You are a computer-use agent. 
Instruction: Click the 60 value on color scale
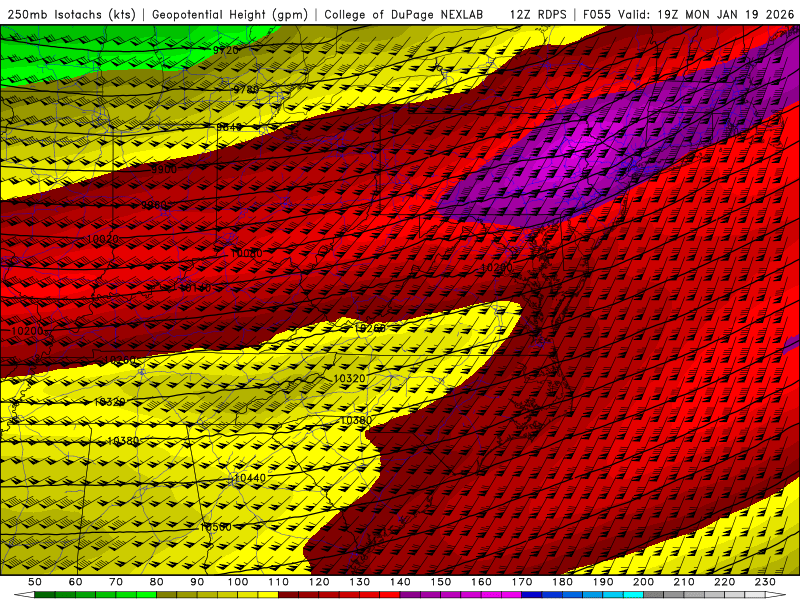pos(76,582)
